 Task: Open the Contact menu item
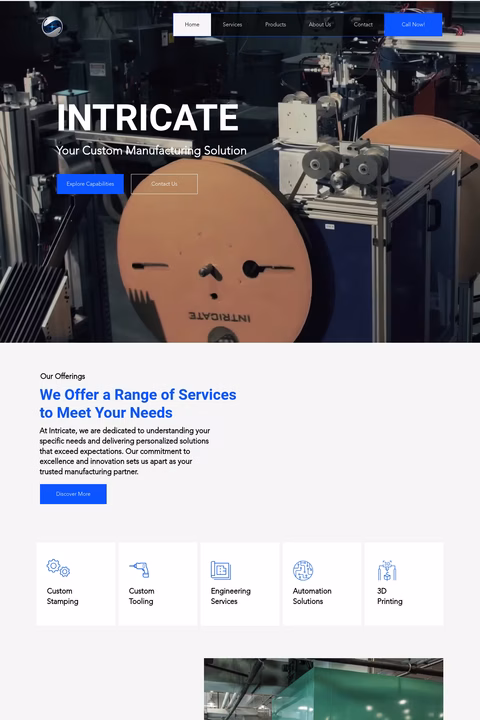click(363, 24)
